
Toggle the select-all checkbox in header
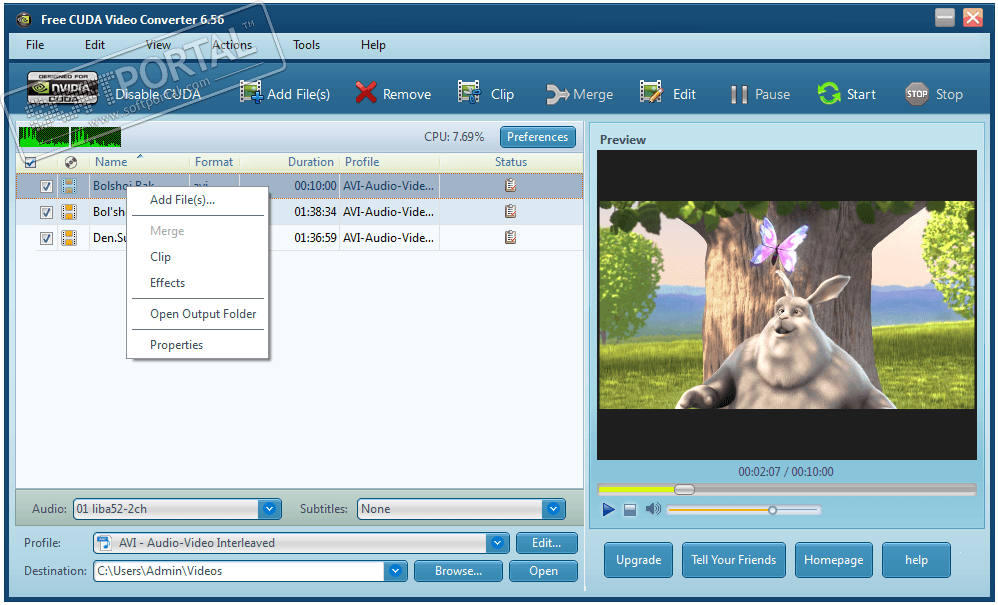point(30,162)
